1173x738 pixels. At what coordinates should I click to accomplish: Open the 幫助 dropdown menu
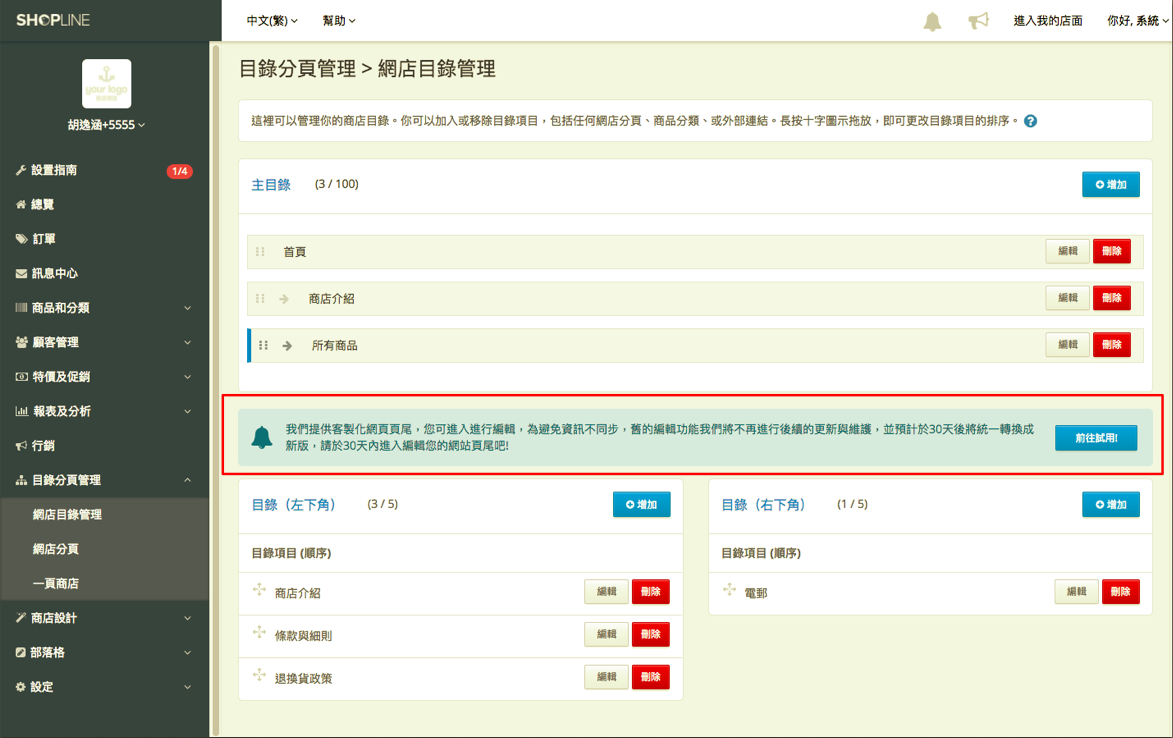[x=339, y=21]
